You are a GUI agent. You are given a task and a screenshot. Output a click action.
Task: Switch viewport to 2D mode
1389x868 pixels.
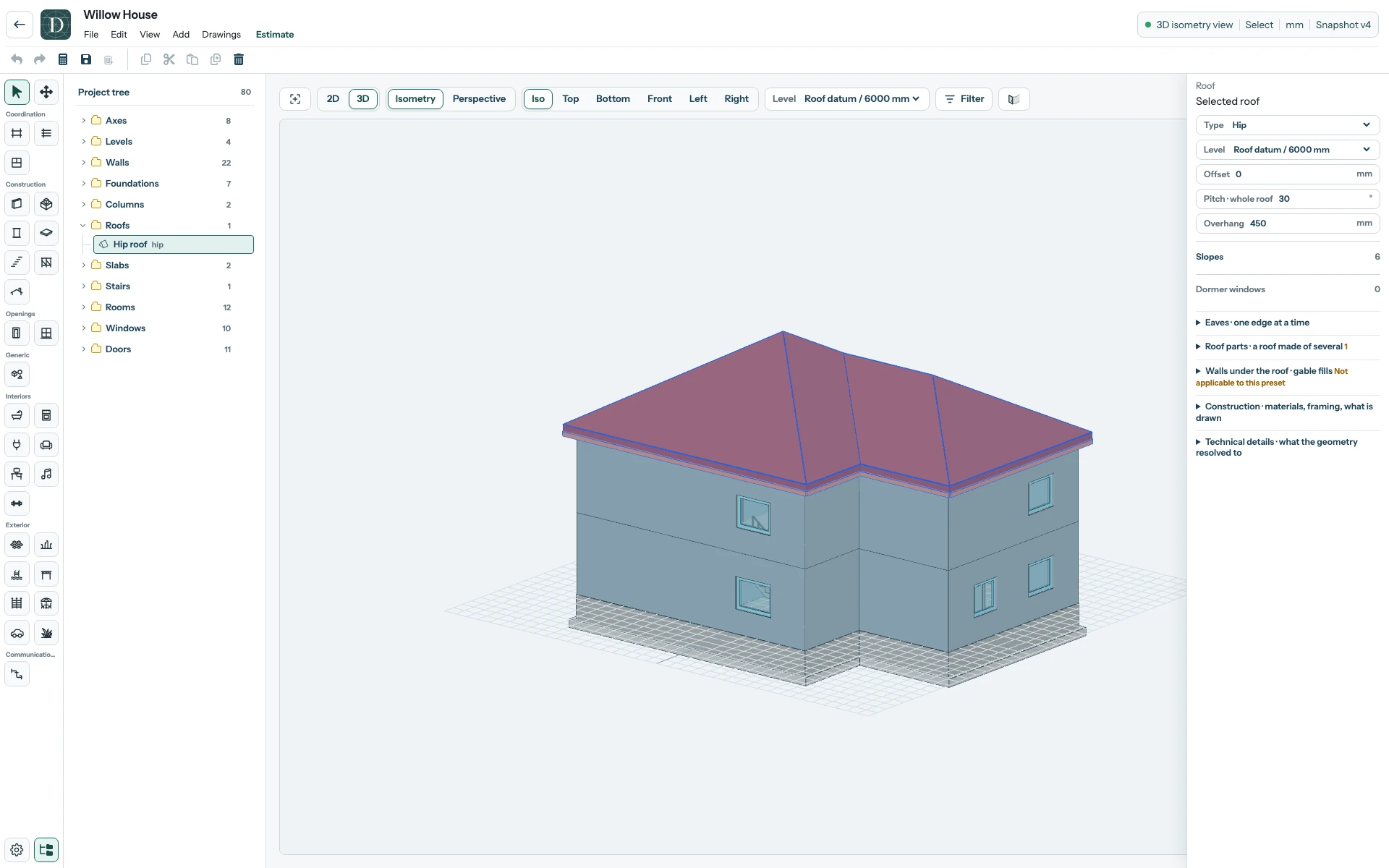[333, 99]
